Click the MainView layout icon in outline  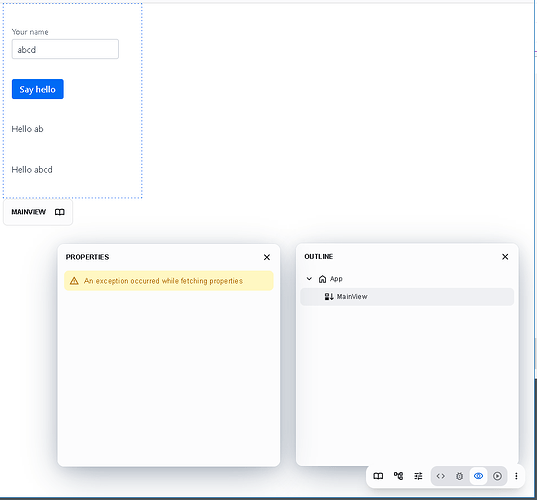click(329, 297)
